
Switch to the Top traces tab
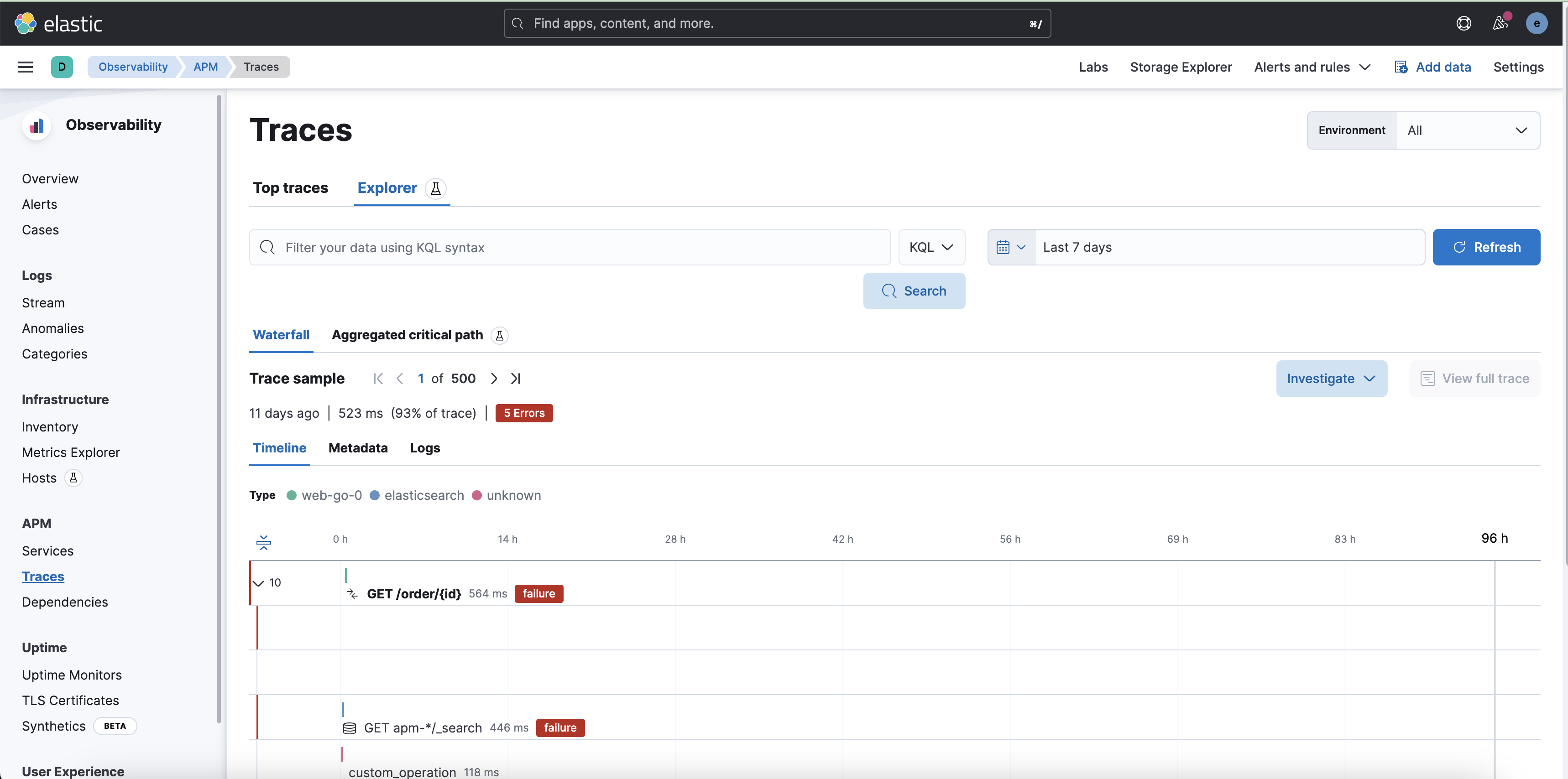coord(290,188)
